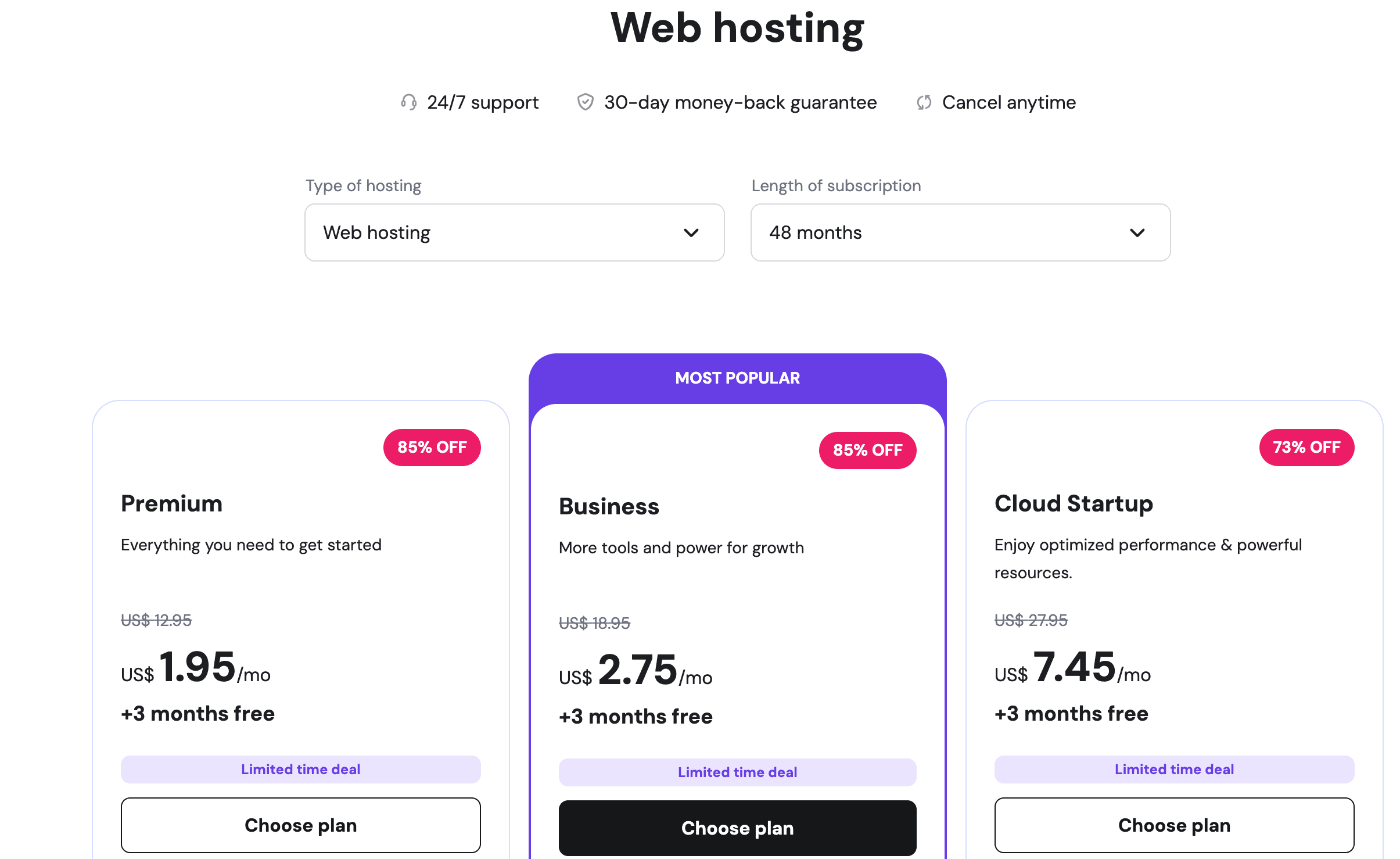The width and height of the screenshot is (1400, 859).
Task: Click Limited time deal on Business card
Action: [x=737, y=771]
